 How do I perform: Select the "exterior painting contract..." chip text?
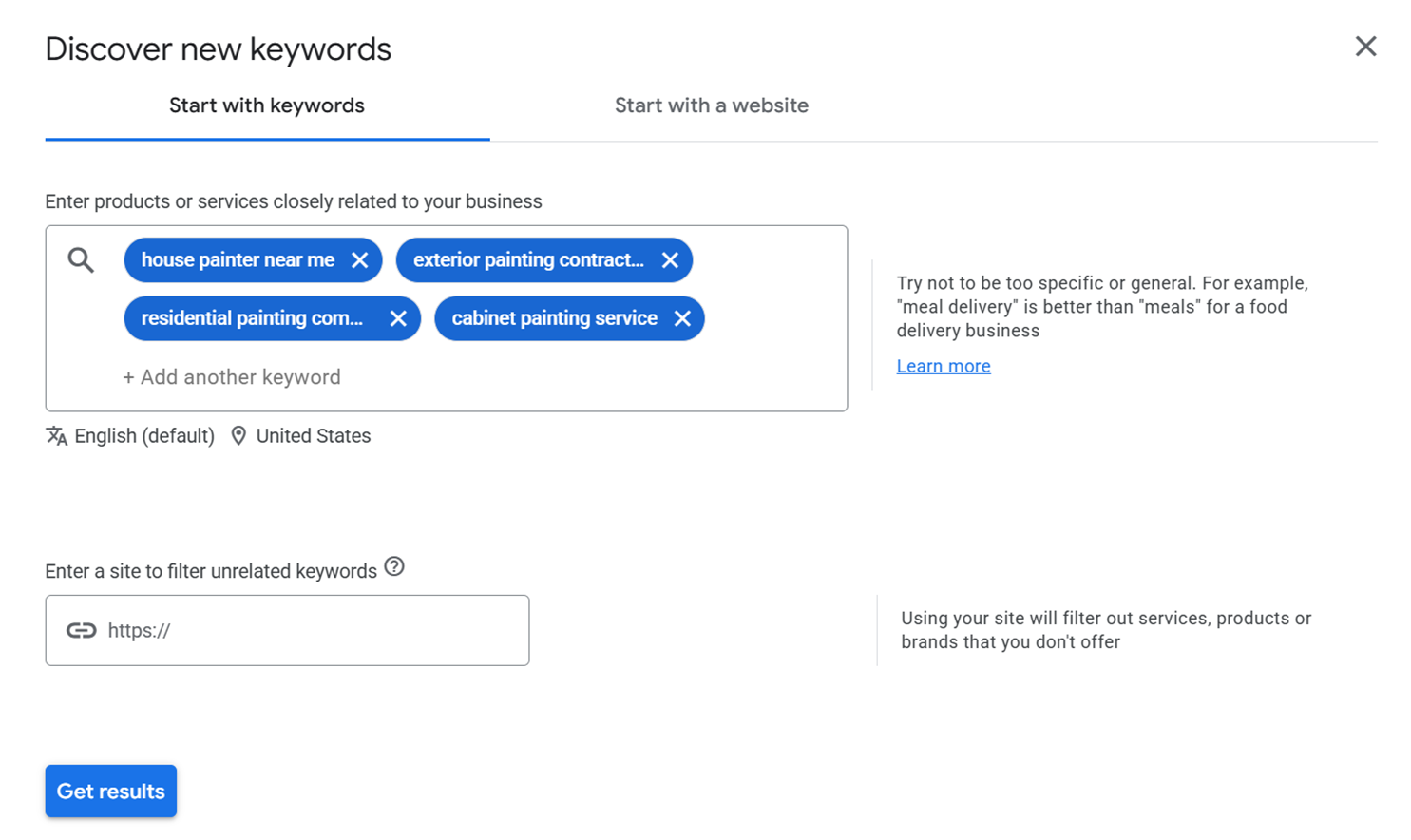[x=528, y=260]
